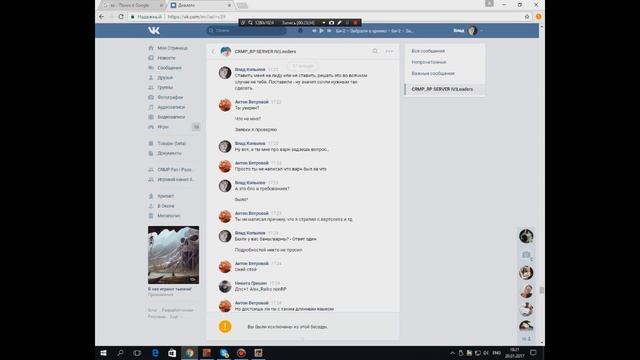Click Никита Гришин name in chat
Viewport: 640px width, 360px height.
251,283
